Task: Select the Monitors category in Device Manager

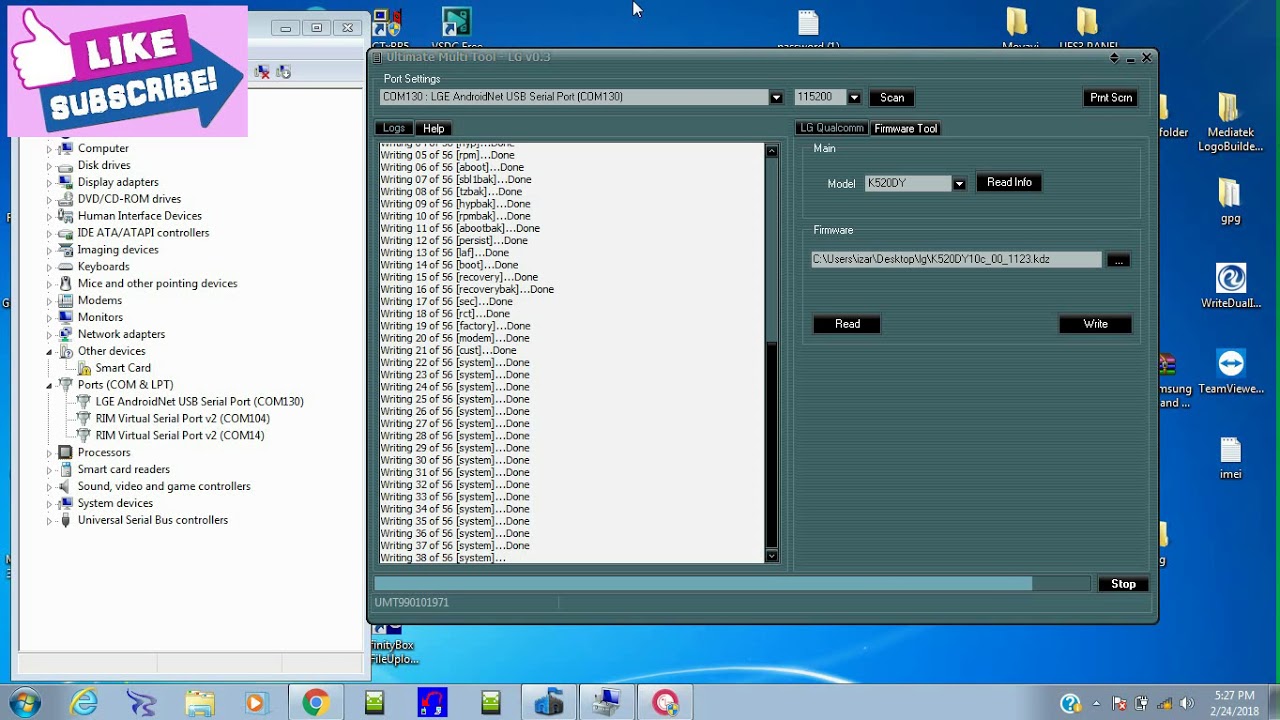Action: pyautogui.click(x=100, y=317)
